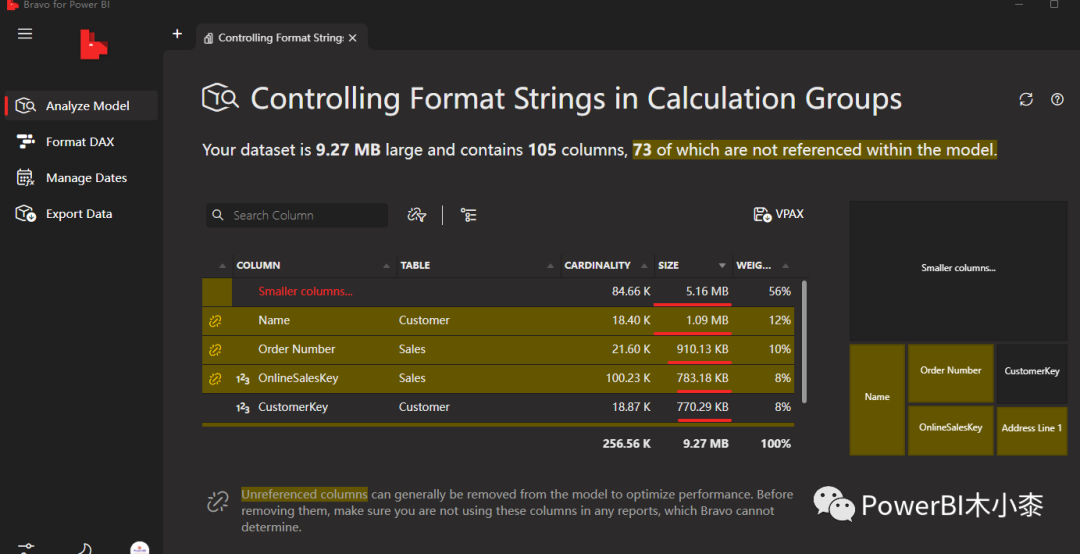The image size is (1080, 554).
Task: Select the Order Number column cell
Action: (297, 349)
